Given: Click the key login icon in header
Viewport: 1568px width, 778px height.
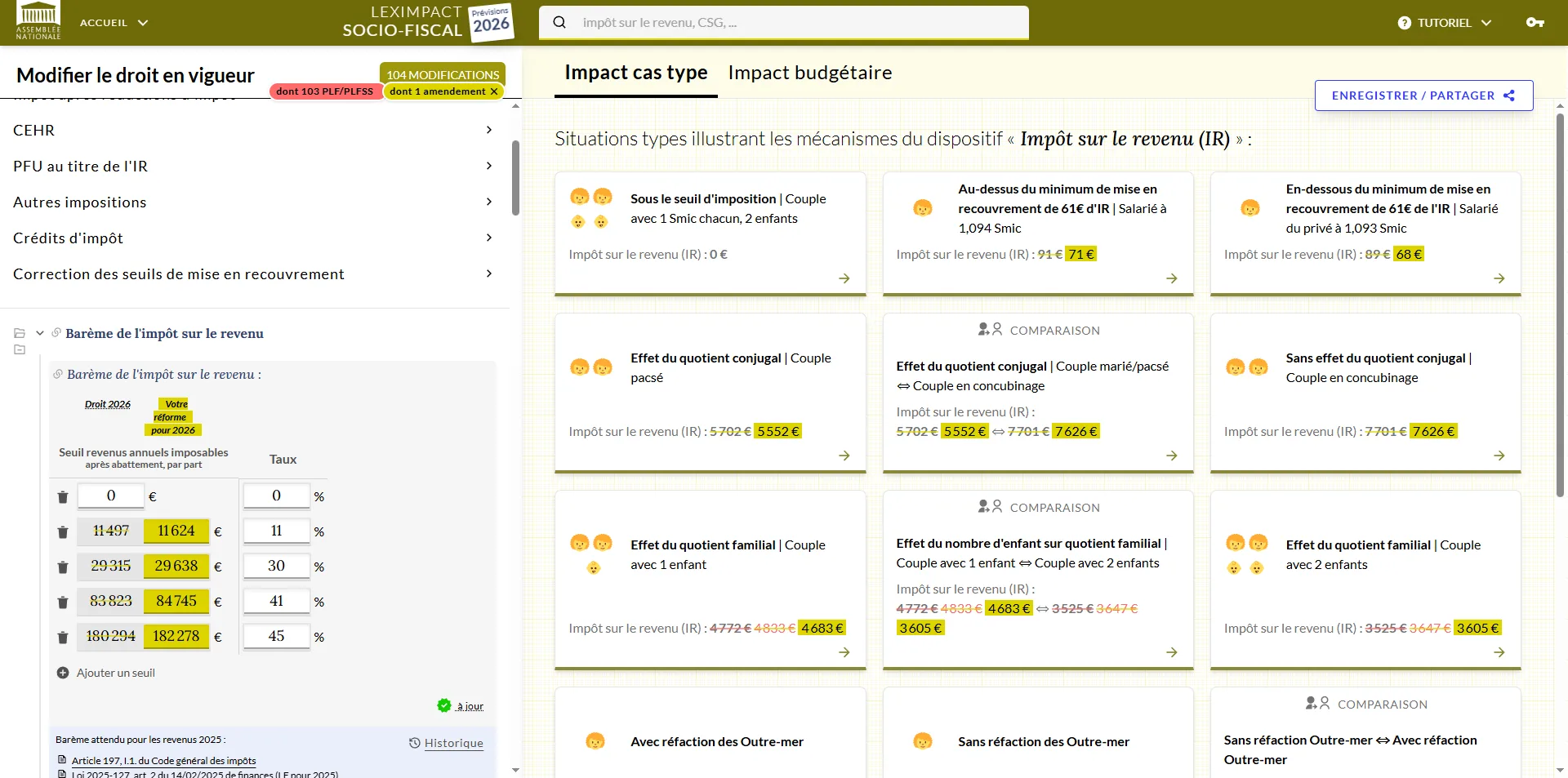Looking at the screenshot, I should 1535,23.
